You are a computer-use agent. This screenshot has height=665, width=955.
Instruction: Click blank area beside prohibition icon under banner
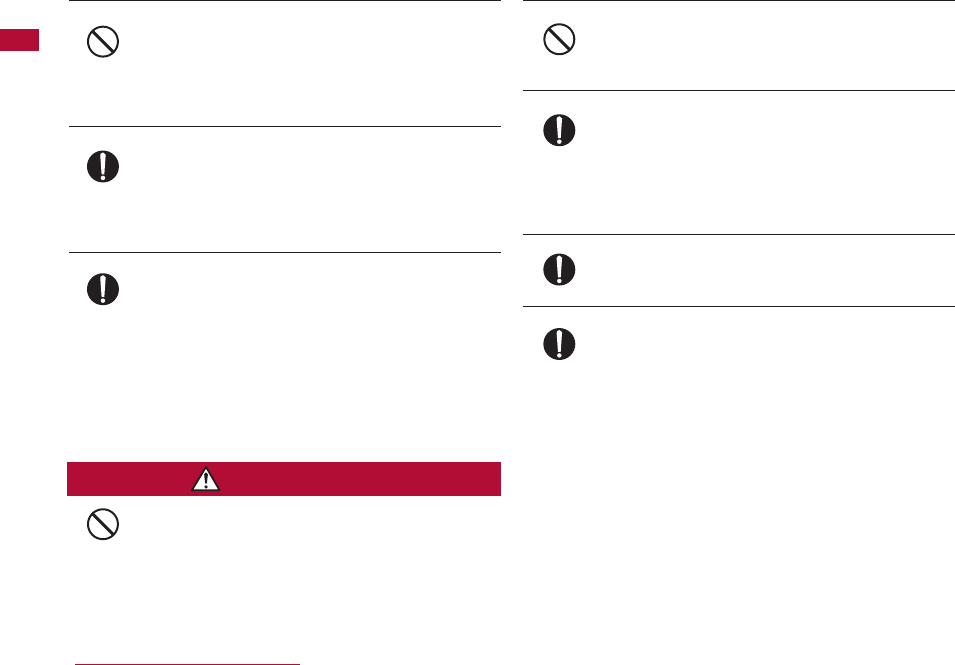(300, 560)
